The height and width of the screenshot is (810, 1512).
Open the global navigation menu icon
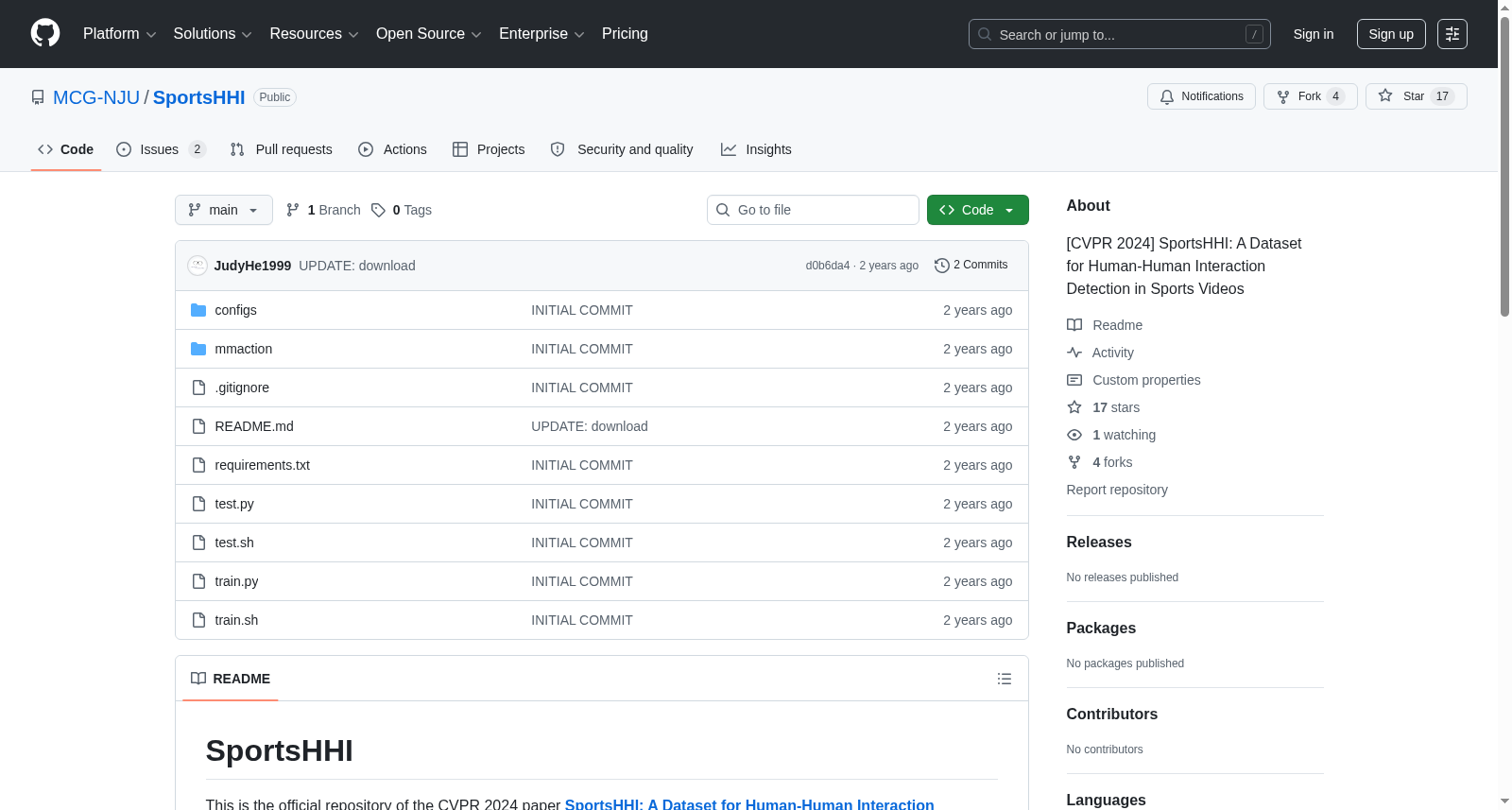click(x=1452, y=34)
